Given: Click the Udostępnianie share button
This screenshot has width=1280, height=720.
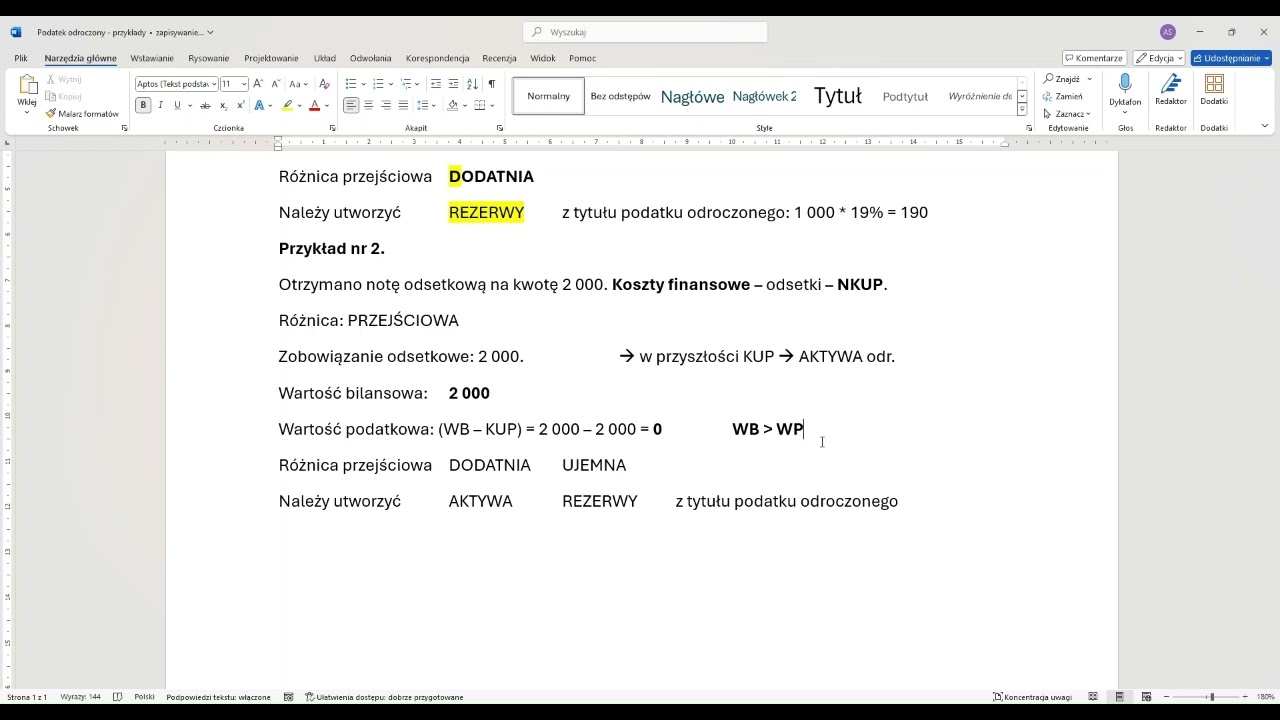Looking at the screenshot, I should 1231,58.
